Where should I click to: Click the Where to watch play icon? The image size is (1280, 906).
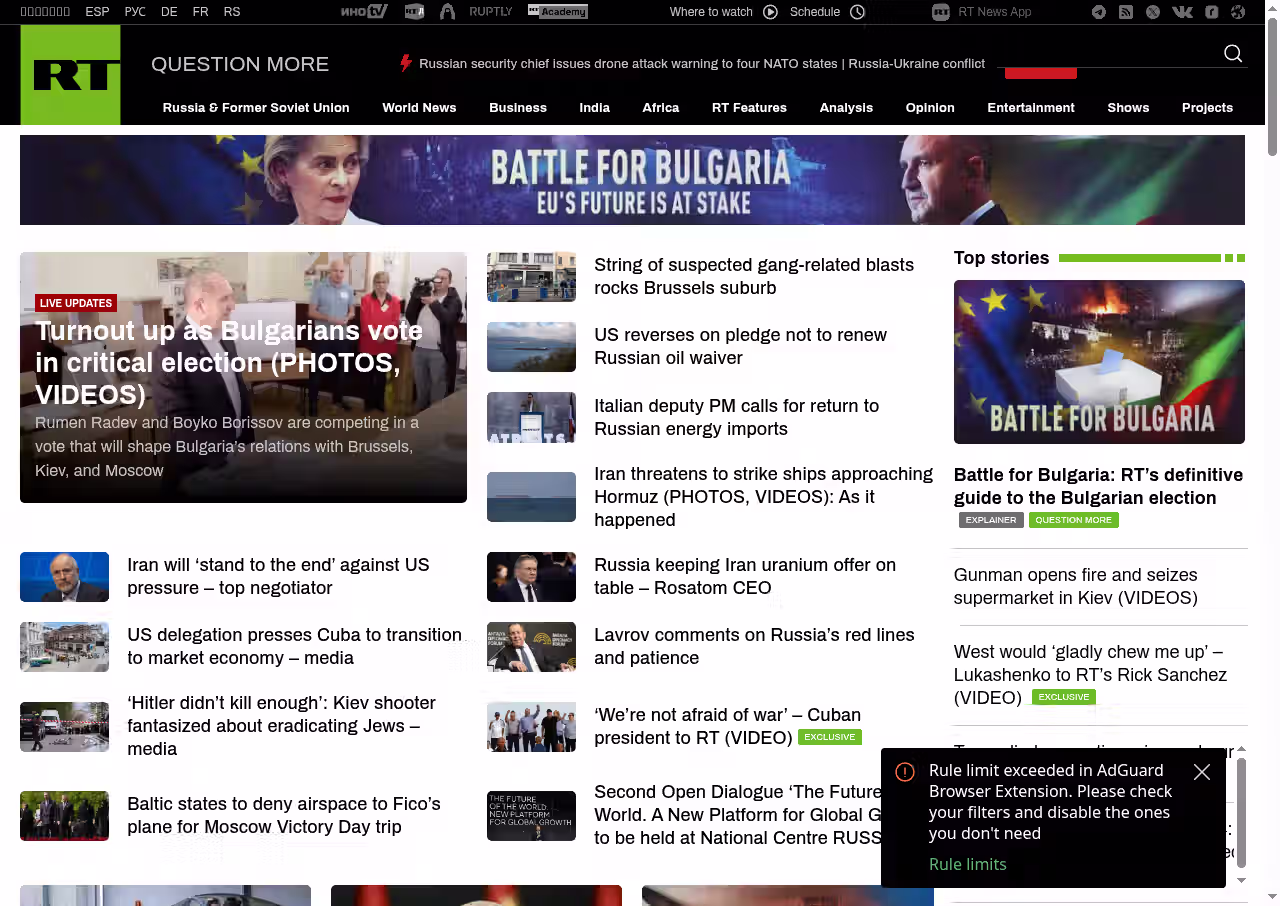[770, 12]
